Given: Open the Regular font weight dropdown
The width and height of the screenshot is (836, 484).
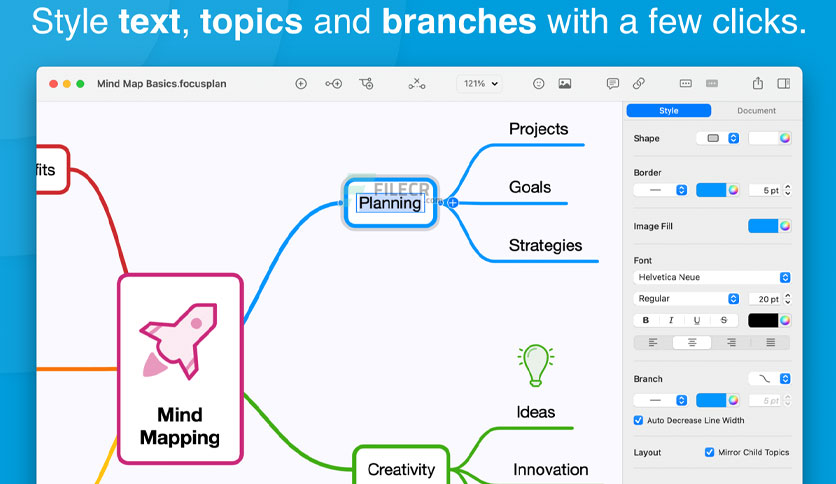Looking at the screenshot, I should click(x=686, y=299).
